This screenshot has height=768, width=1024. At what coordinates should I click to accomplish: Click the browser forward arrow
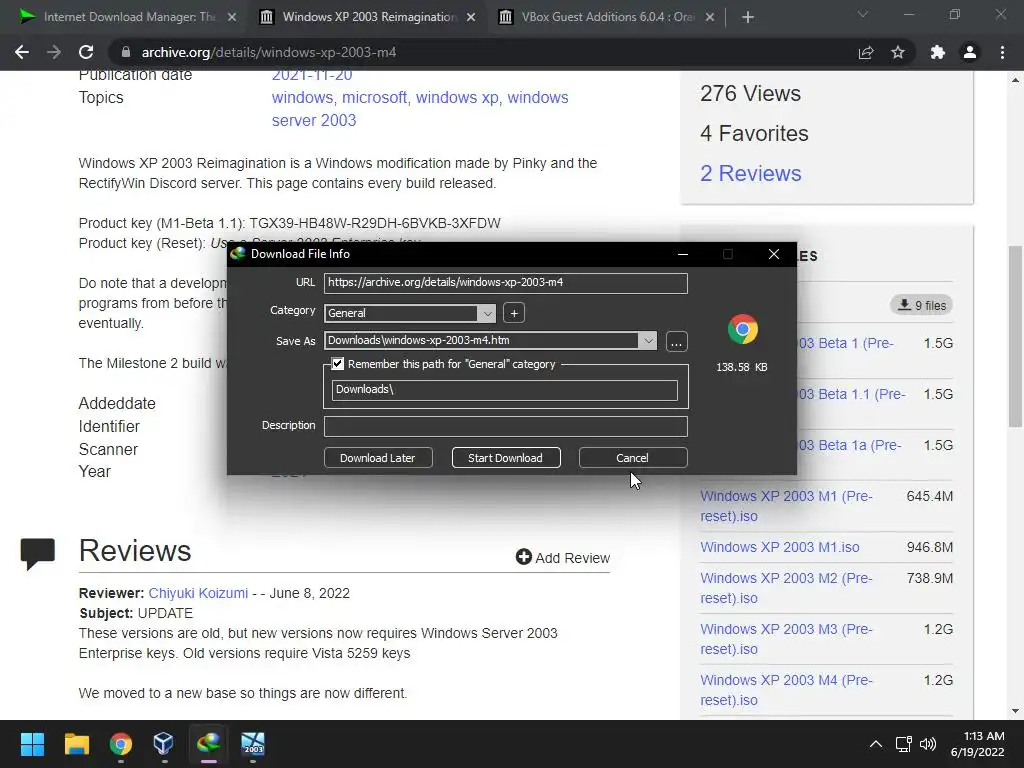point(54,52)
